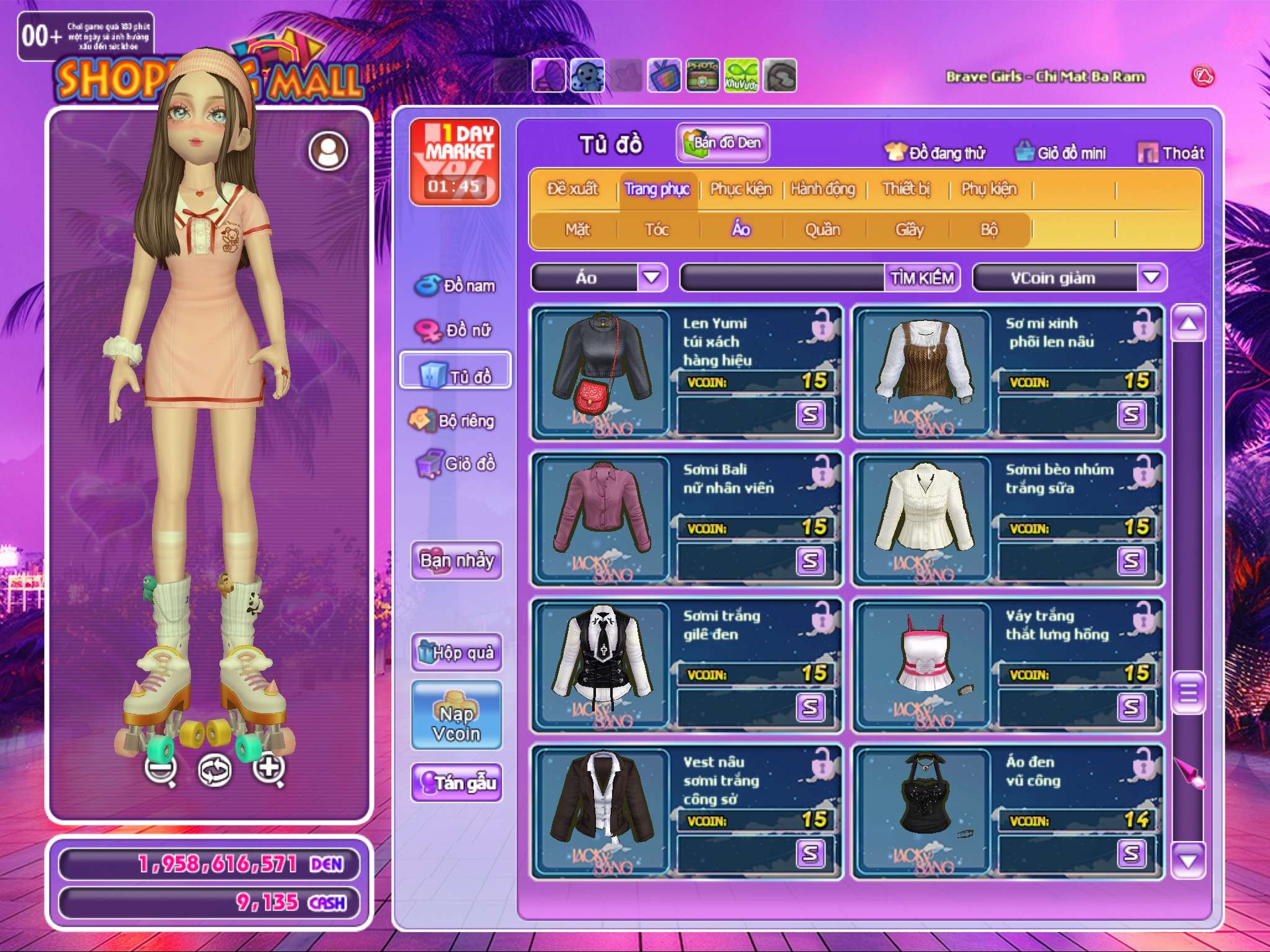Open Hộp quà gift box
The height and width of the screenshot is (952, 1270).
pyautogui.click(x=456, y=653)
